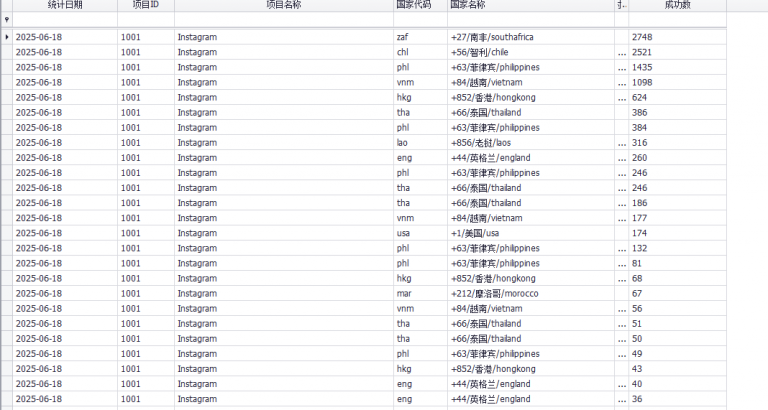Select the +856/老挝/laos cell

point(531,143)
